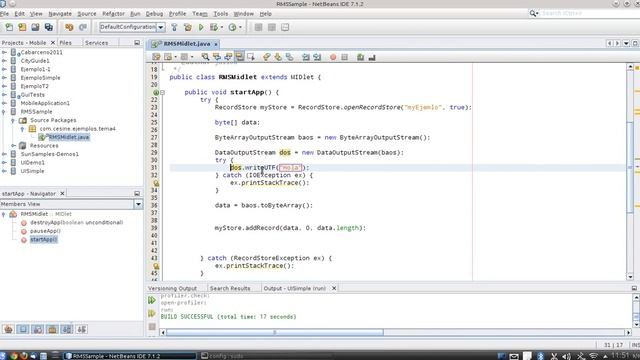The width and height of the screenshot is (640, 360).
Task: Click the Clean and Build icon
Action: coord(188,27)
